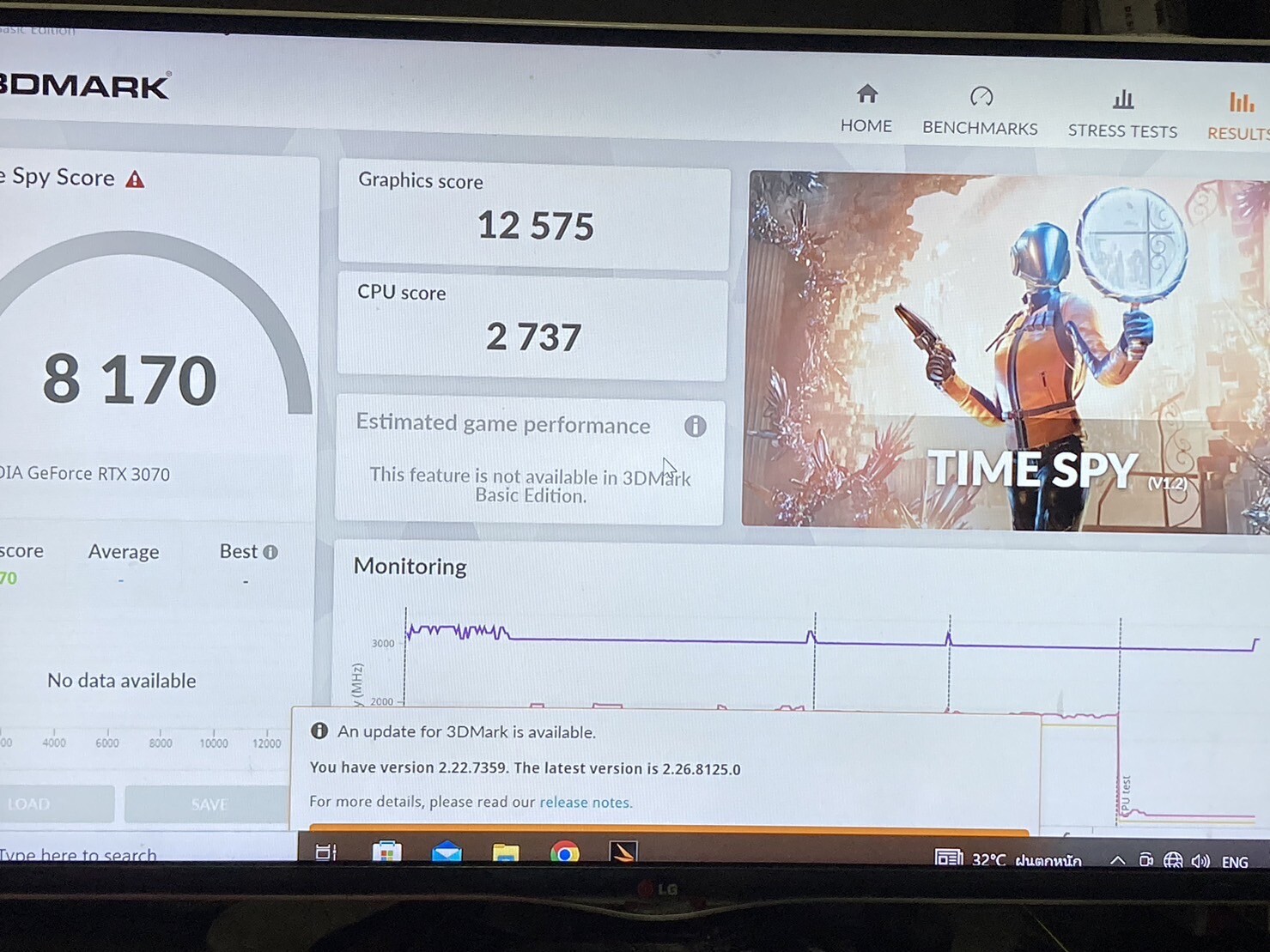This screenshot has width=1270, height=952.
Task: Click the ENG language indicator
Action: [x=1235, y=862]
